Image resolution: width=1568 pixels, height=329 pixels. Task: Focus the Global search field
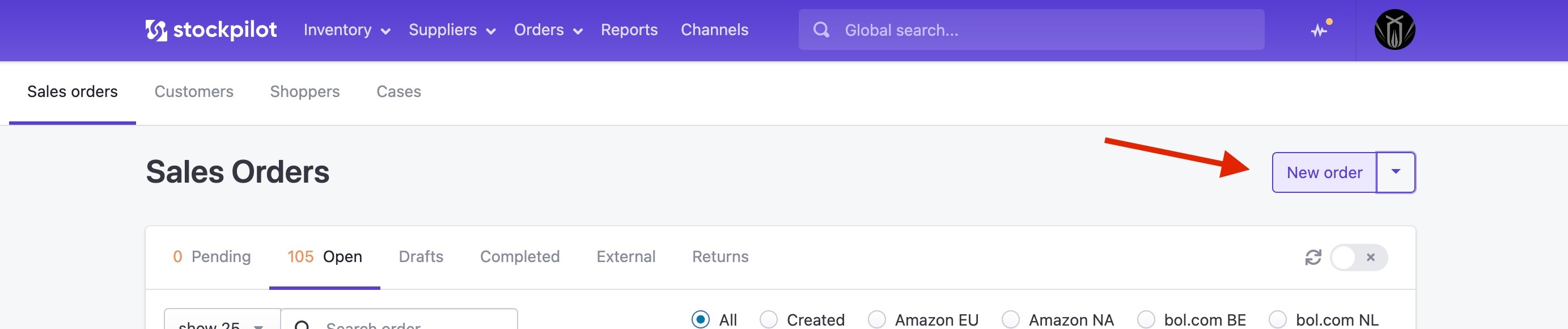point(1031,29)
